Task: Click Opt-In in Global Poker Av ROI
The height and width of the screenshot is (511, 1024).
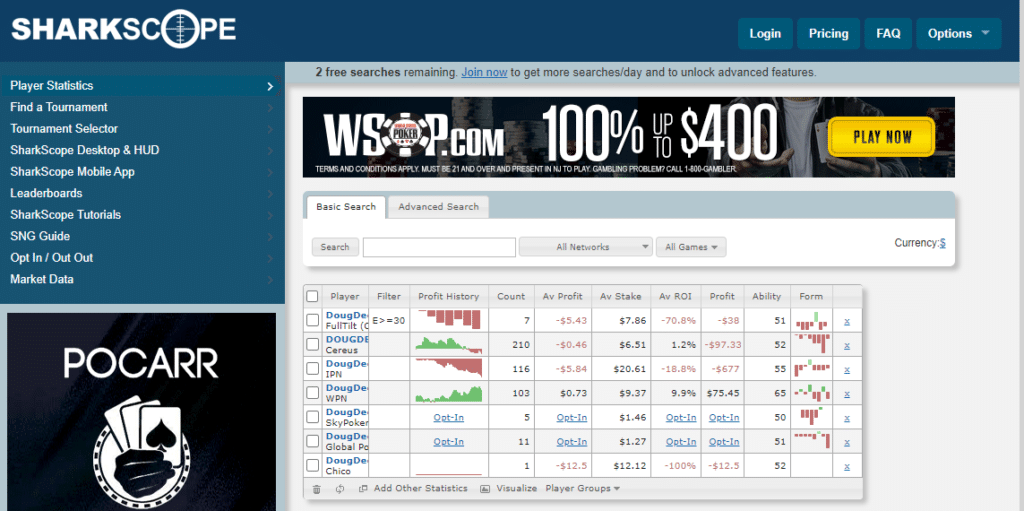Action: [x=681, y=442]
